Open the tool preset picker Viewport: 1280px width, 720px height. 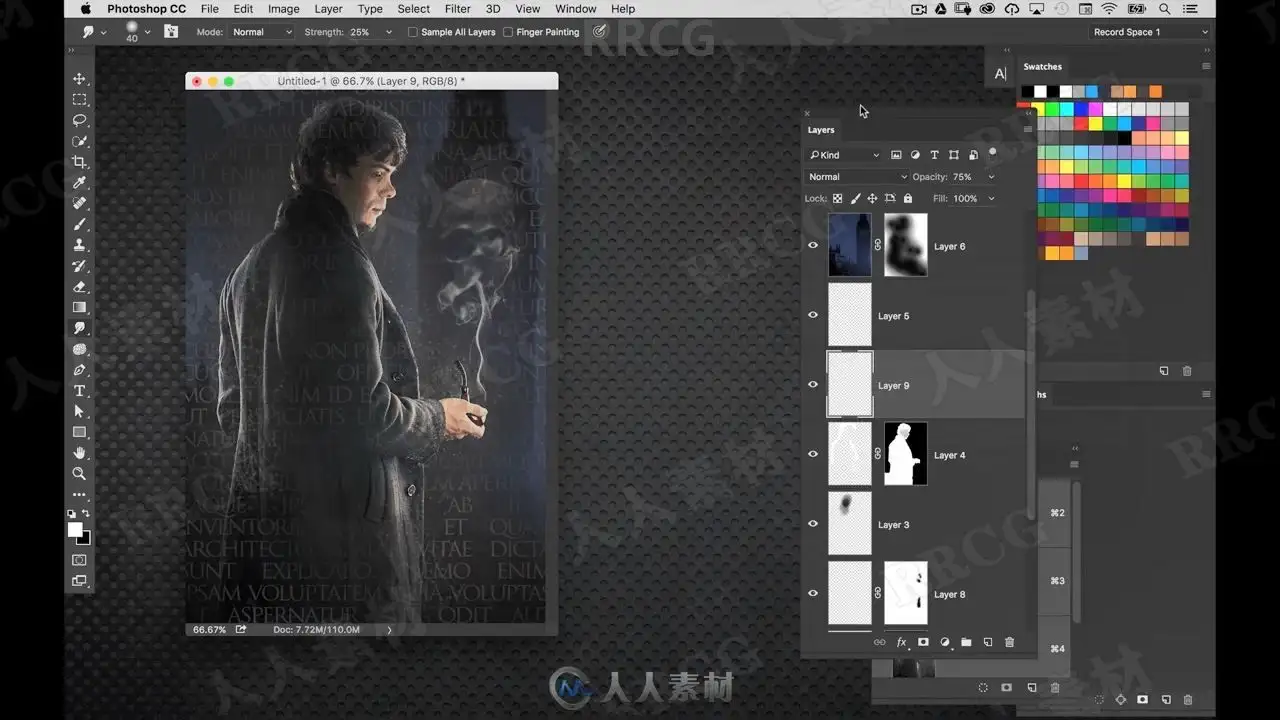(x=93, y=32)
